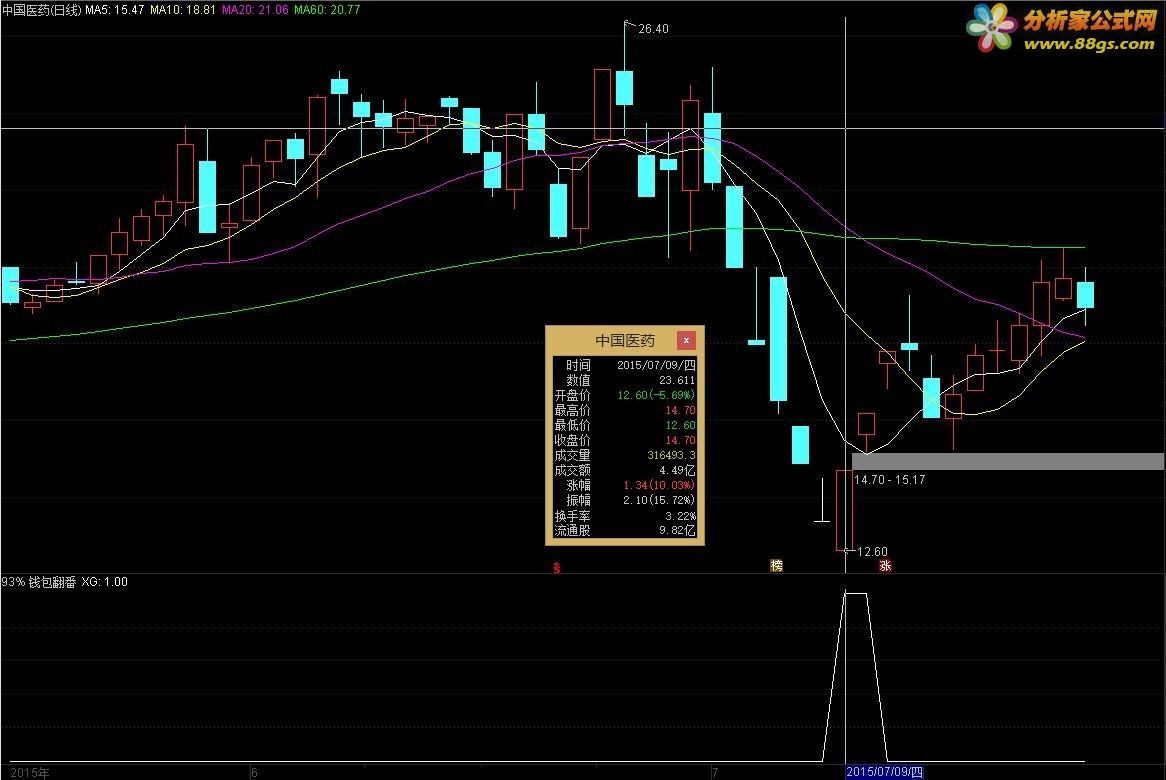The width and height of the screenshot is (1166, 780).
Task: Click the 榜 marker icon below the chart
Action: [x=776, y=566]
